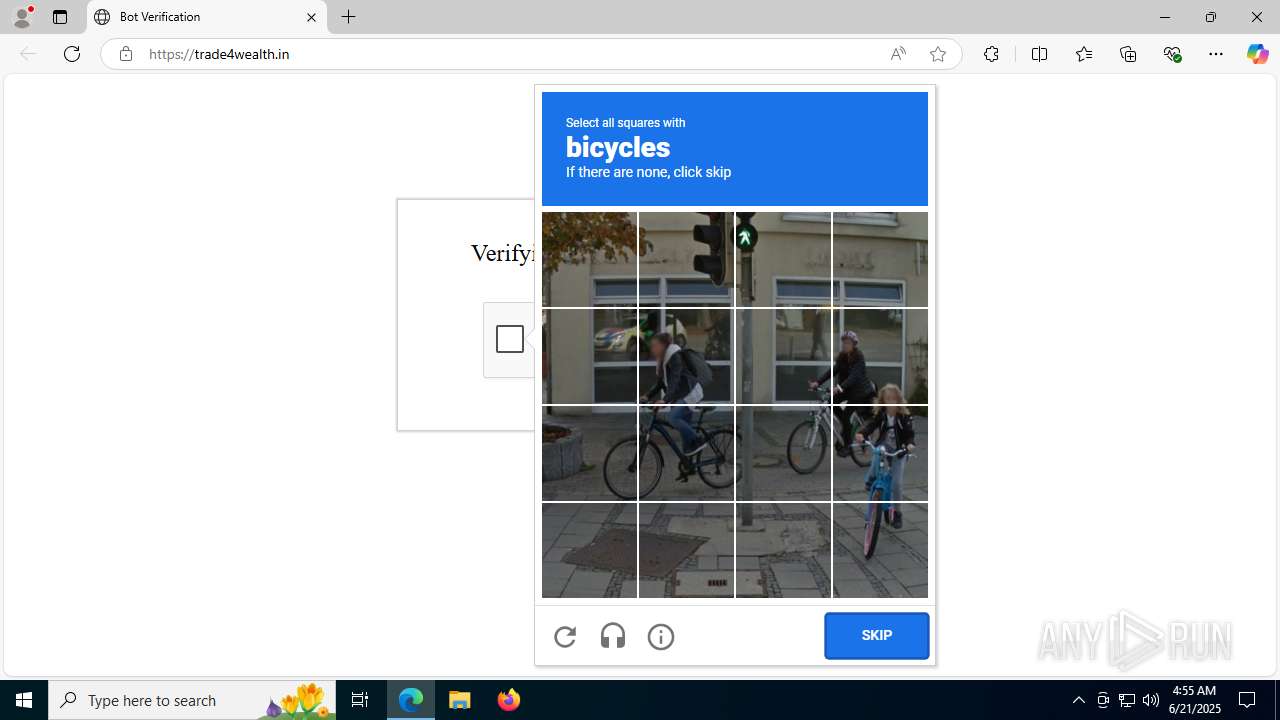The width and height of the screenshot is (1280, 720).
Task: Open browser profile icon
Action: point(22,17)
